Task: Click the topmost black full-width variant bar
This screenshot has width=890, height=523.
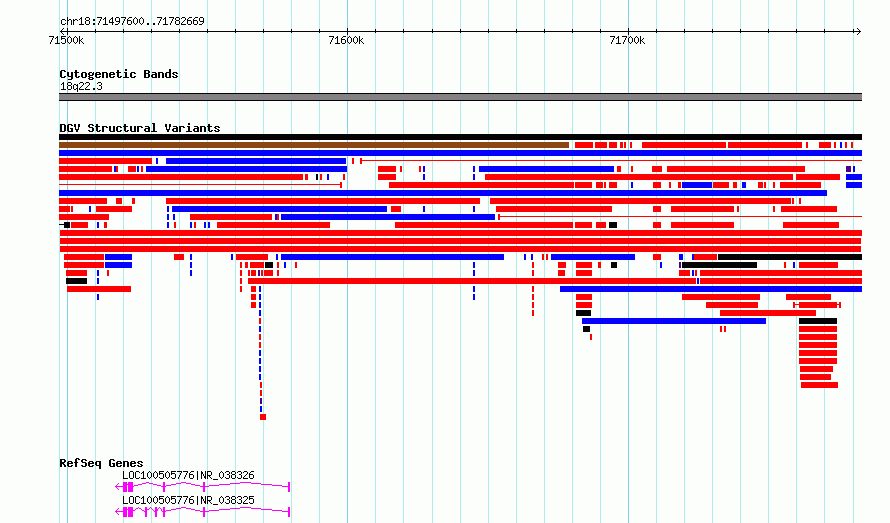Action: click(x=460, y=137)
